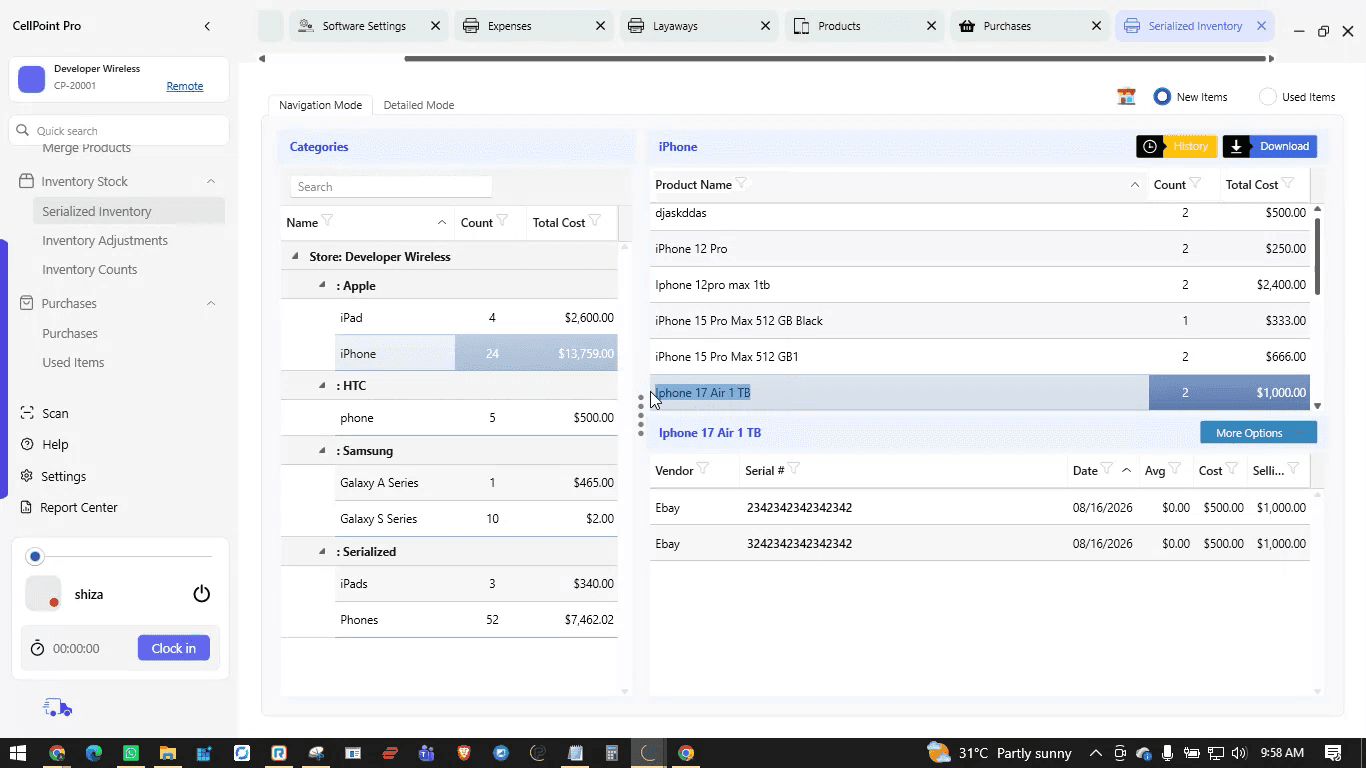Select the Galaxy S Series category row
1366x768 pixels.
476,519
